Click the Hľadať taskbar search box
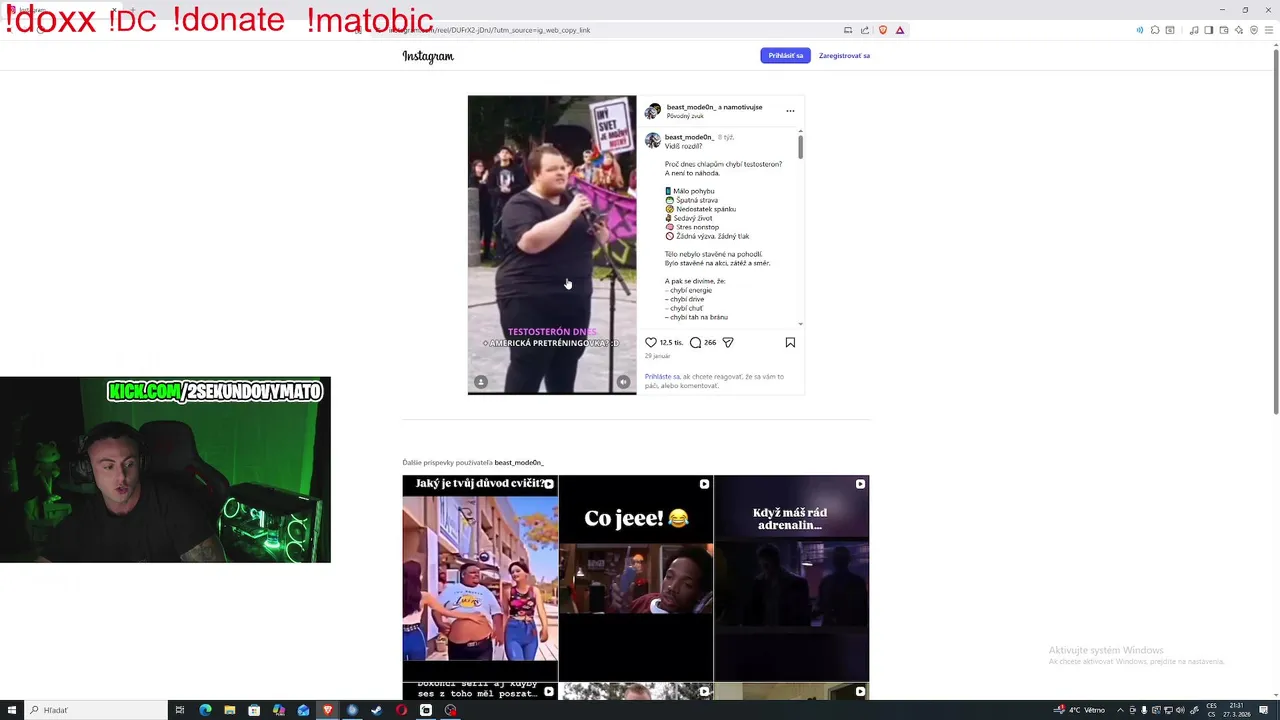 tap(96, 710)
